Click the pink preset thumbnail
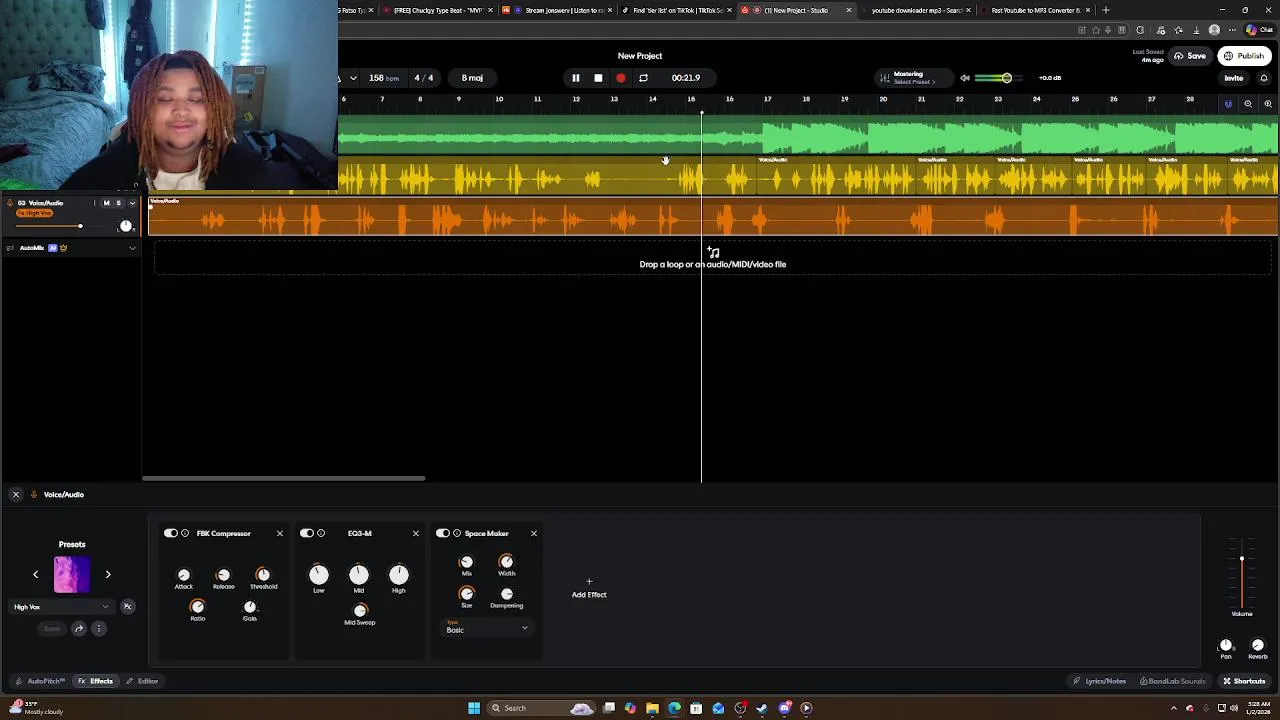Image resolution: width=1280 pixels, height=720 pixels. pos(72,574)
